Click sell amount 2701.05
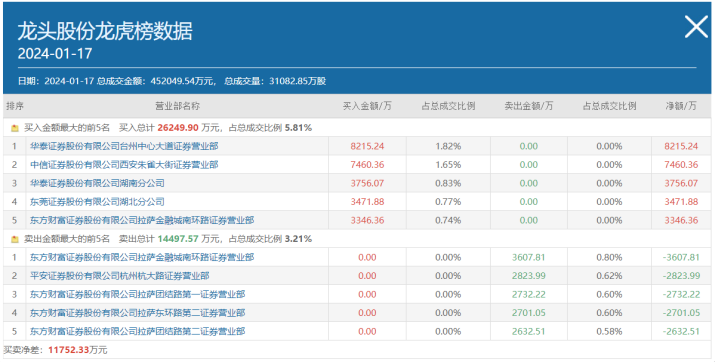715x362 pixels. (x=528, y=313)
